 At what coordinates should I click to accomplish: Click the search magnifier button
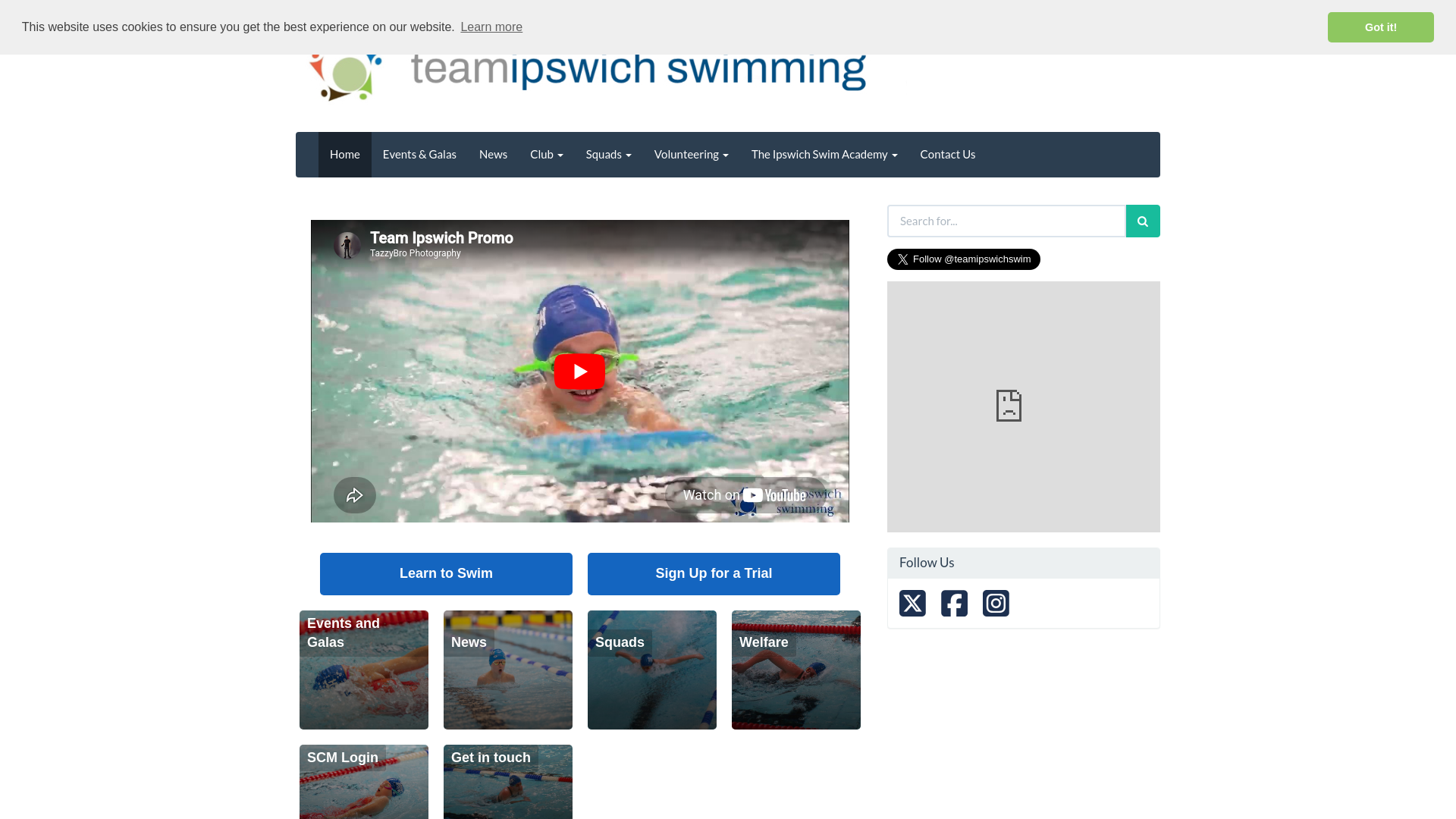click(1143, 221)
